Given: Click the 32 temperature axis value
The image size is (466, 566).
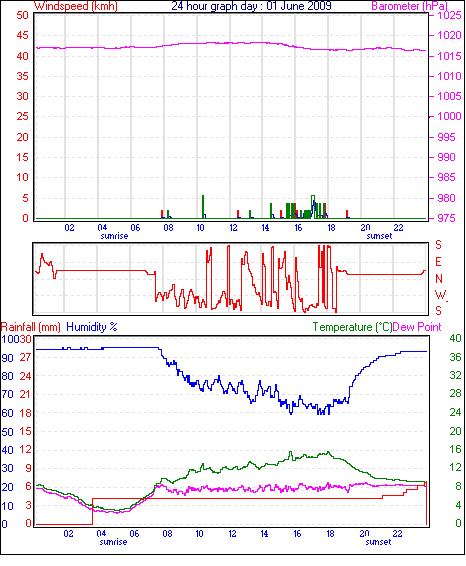Looking at the screenshot, I should click(455, 375).
